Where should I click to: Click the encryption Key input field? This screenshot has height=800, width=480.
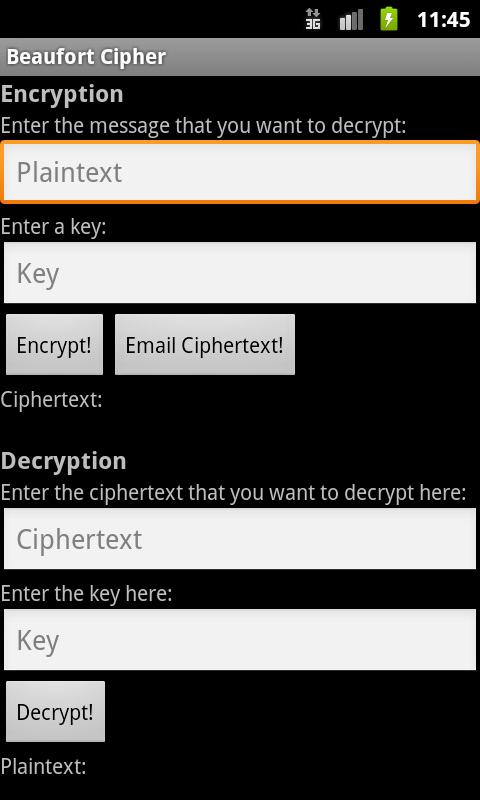point(240,272)
